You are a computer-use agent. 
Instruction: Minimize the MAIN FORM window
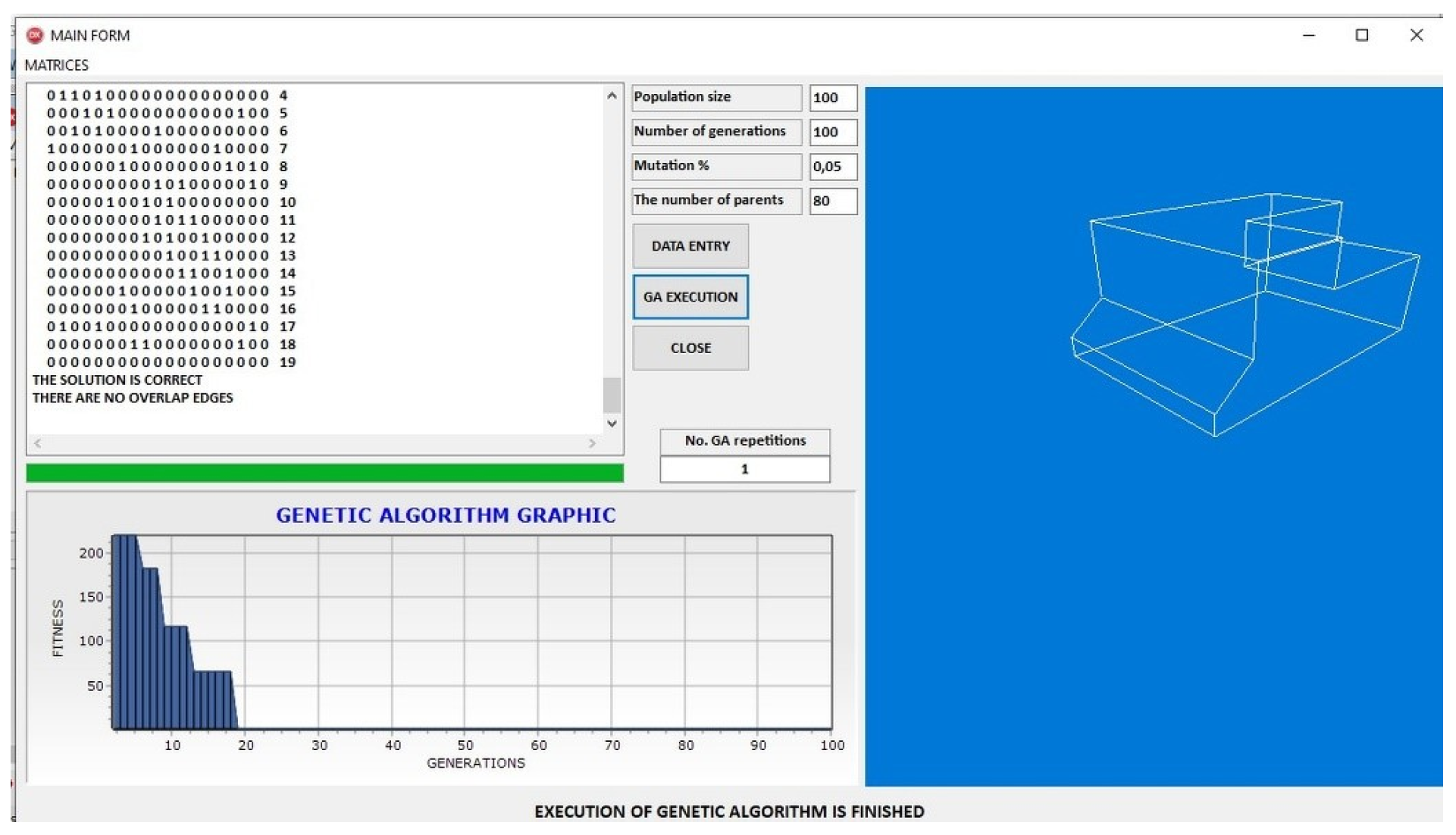[x=1308, y=36]
